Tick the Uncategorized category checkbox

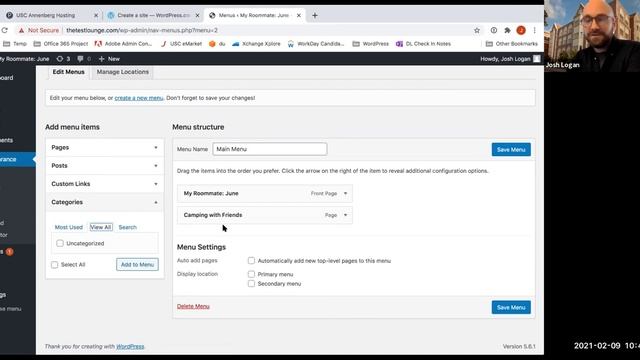pos(60,243)
